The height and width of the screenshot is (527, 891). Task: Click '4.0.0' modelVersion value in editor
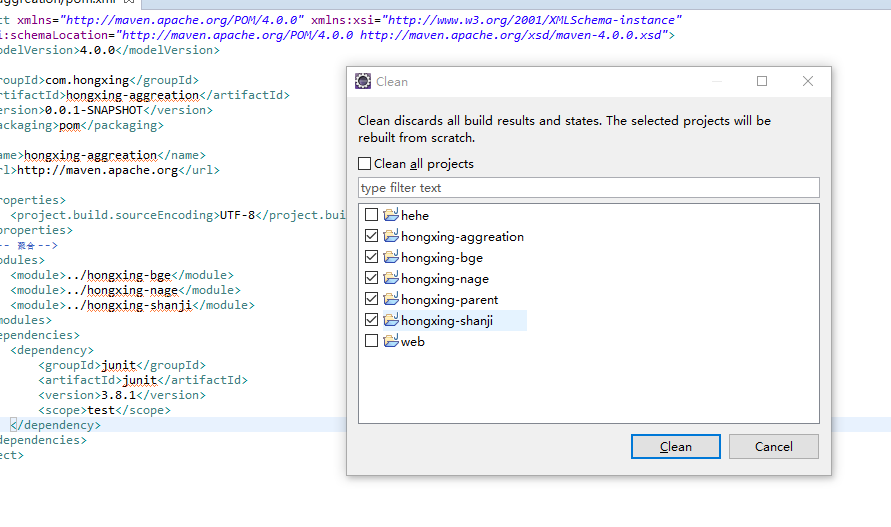97,50
